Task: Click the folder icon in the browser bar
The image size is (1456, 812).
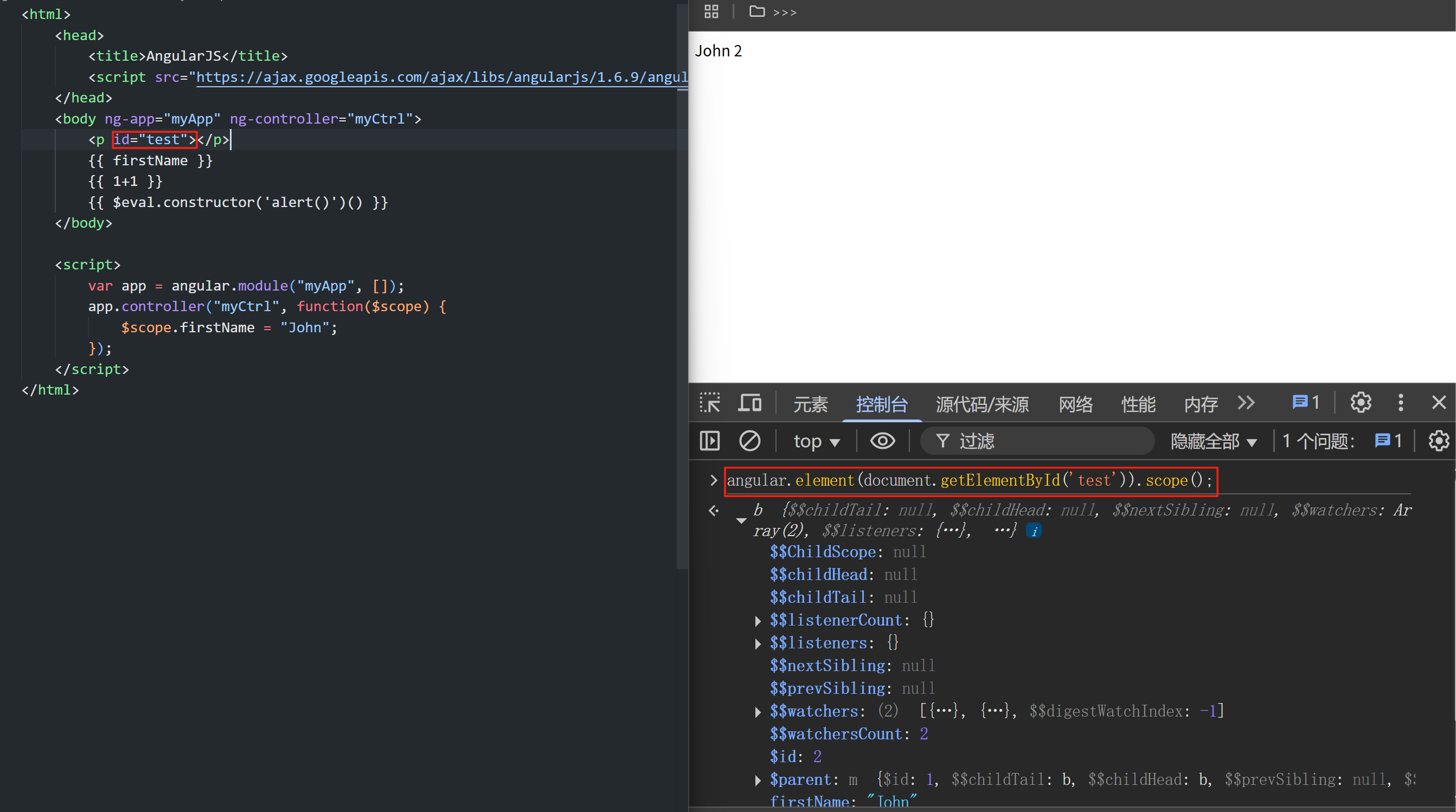Action: tap(756, 11)
